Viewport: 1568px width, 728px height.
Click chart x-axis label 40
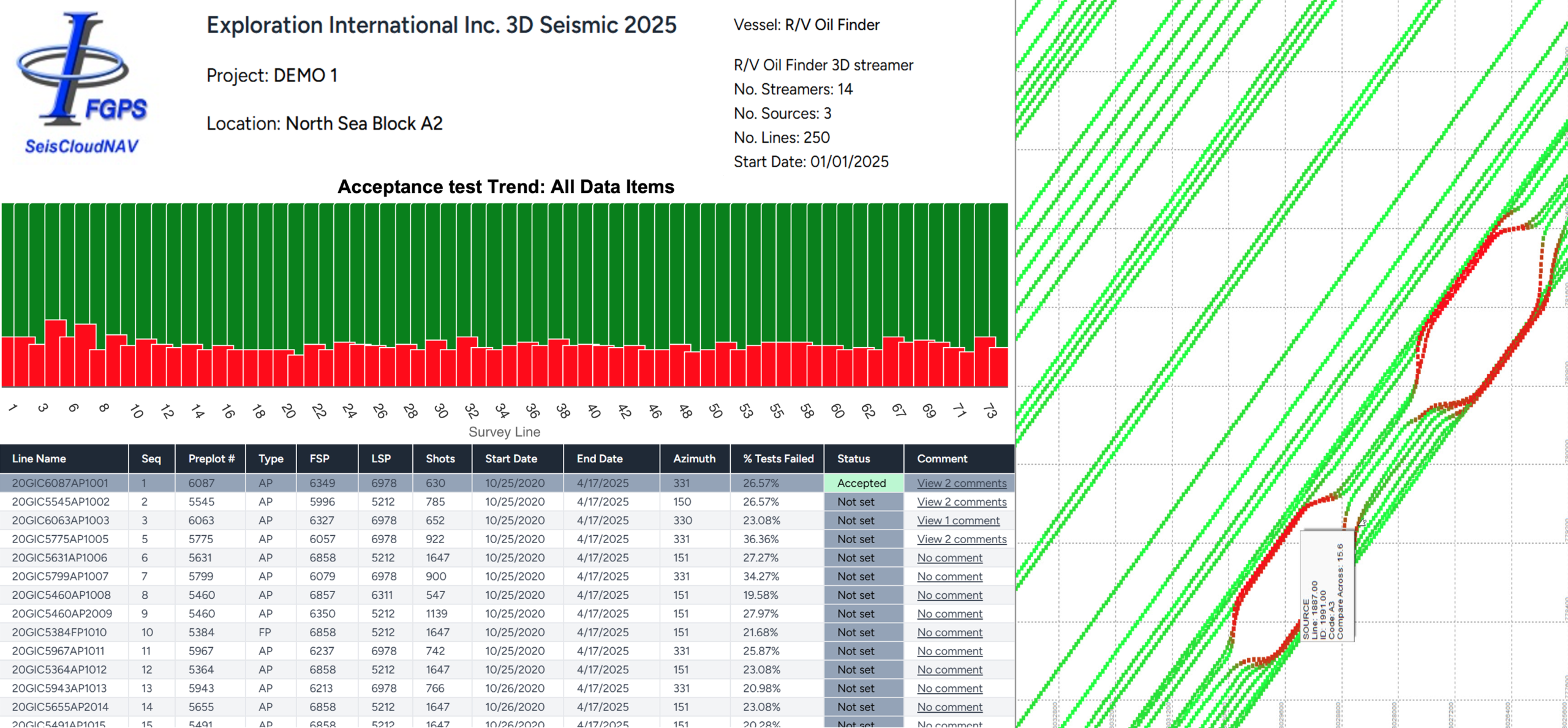click(x=594, y=411)
